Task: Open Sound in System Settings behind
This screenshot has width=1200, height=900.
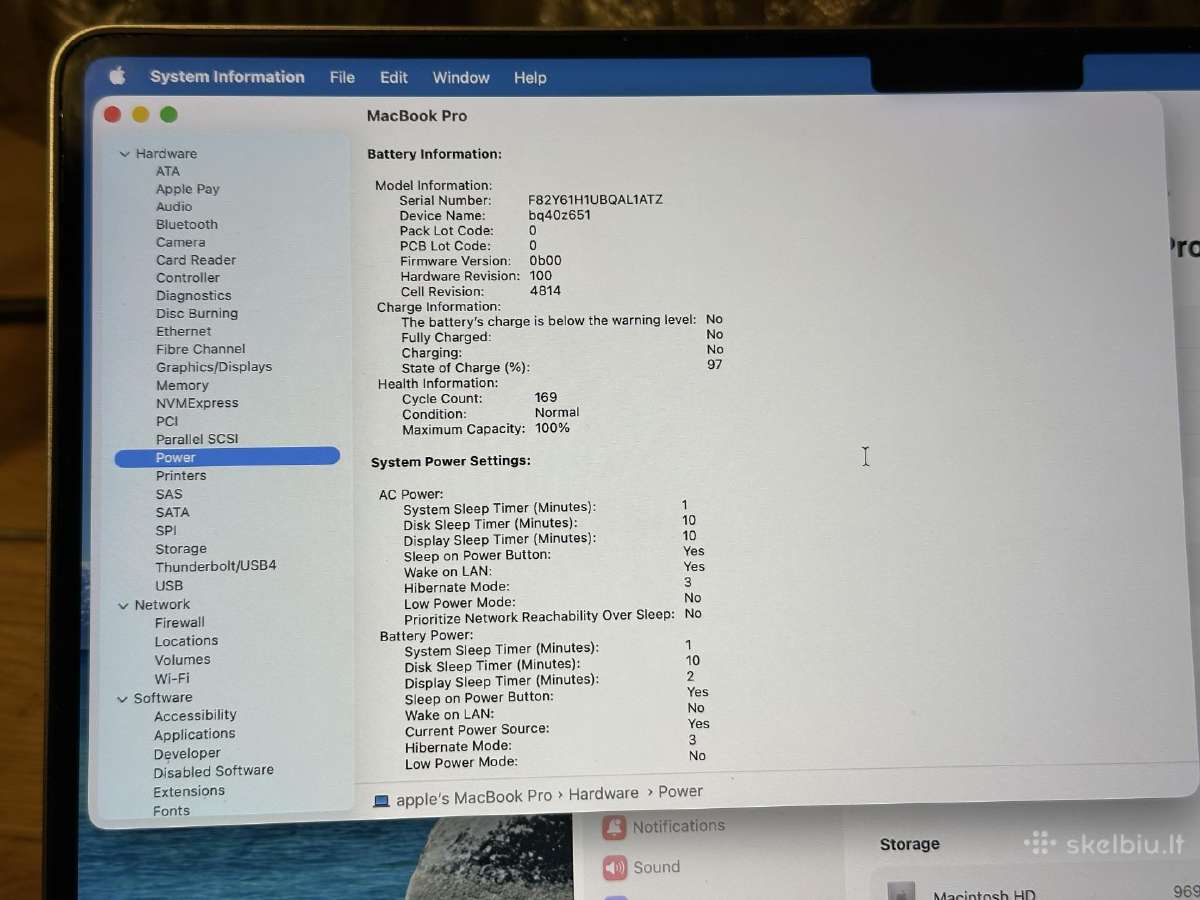Action: click(x=641, y=867)
